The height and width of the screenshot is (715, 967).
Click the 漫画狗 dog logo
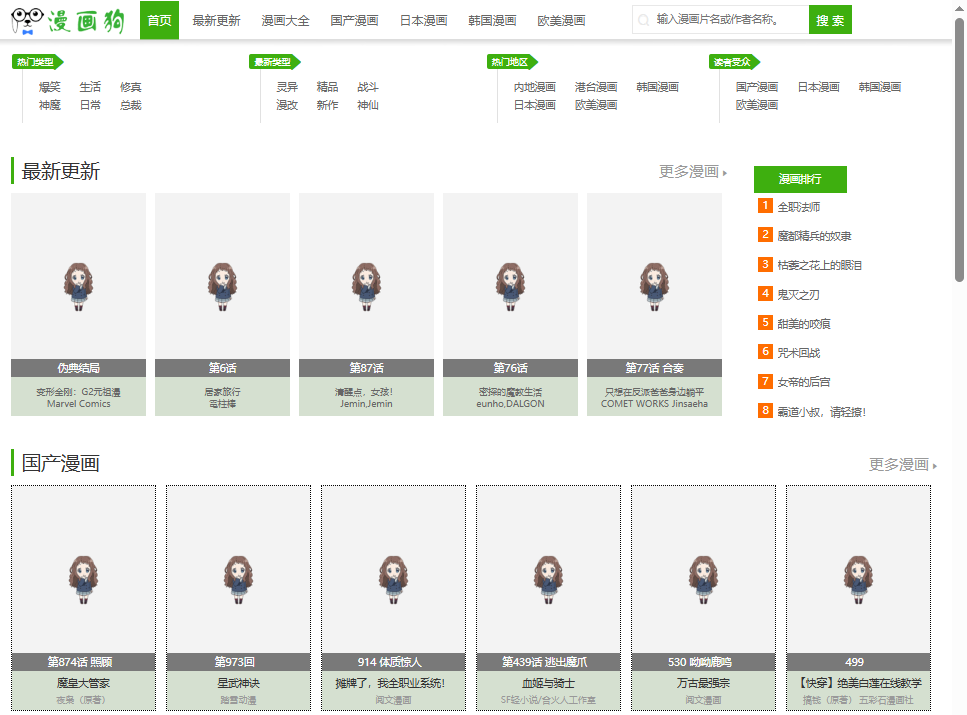pyautogui.click(x=68, y=20)
